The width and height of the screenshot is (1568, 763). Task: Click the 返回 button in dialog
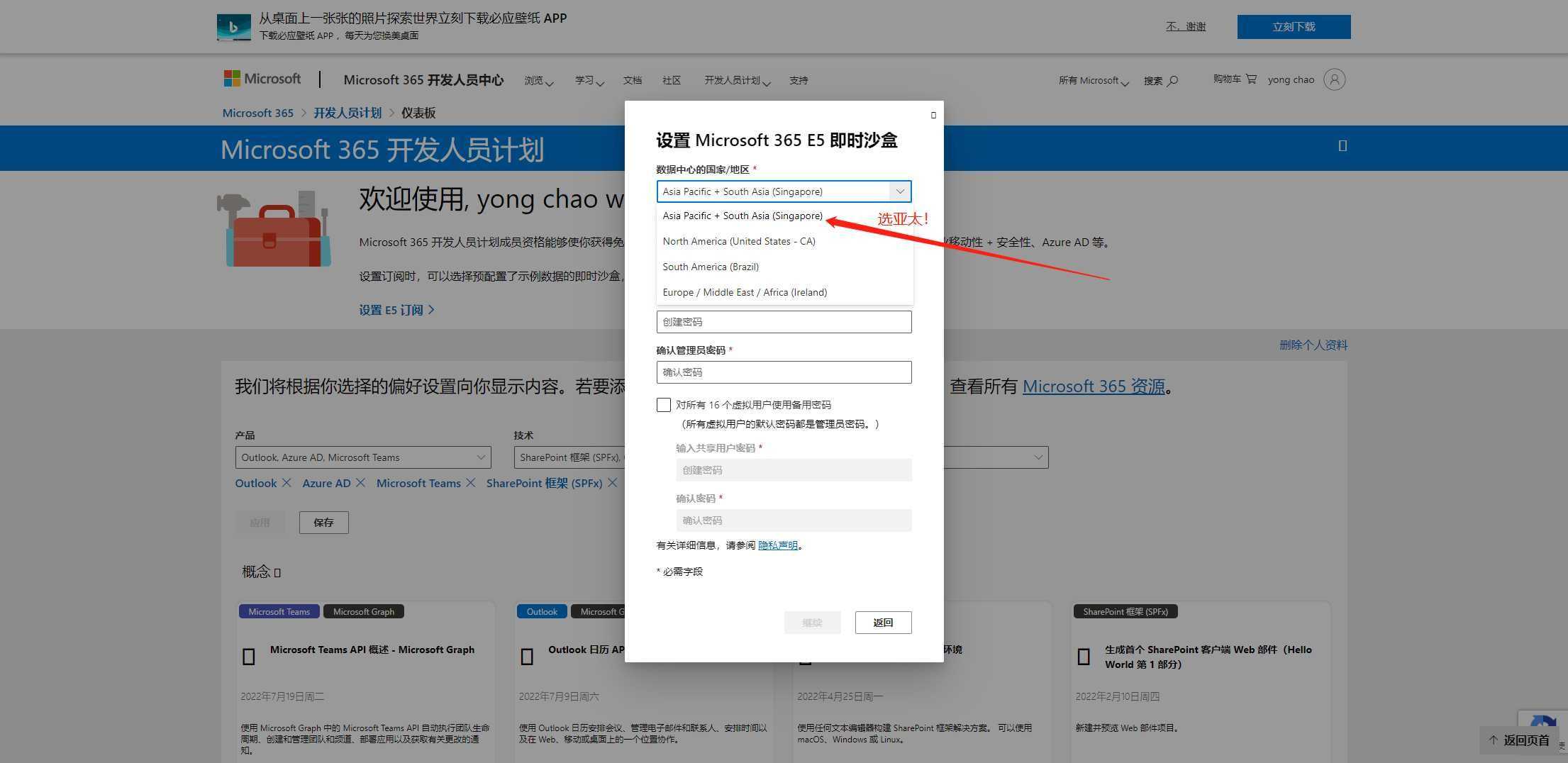(883, 623)
